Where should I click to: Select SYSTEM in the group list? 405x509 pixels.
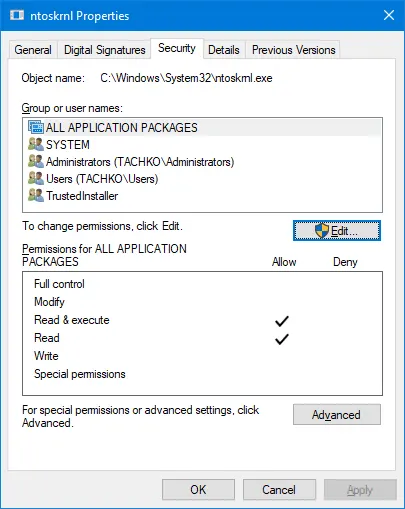(x=68, y=145)
